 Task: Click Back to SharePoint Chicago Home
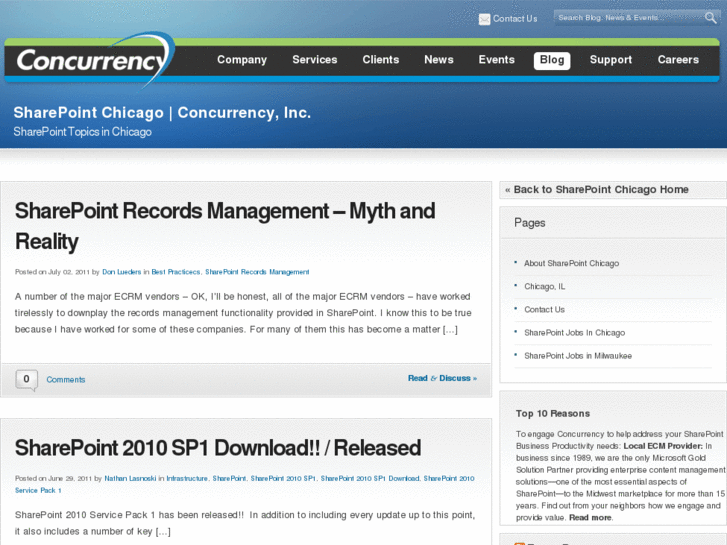pos(597,190)
